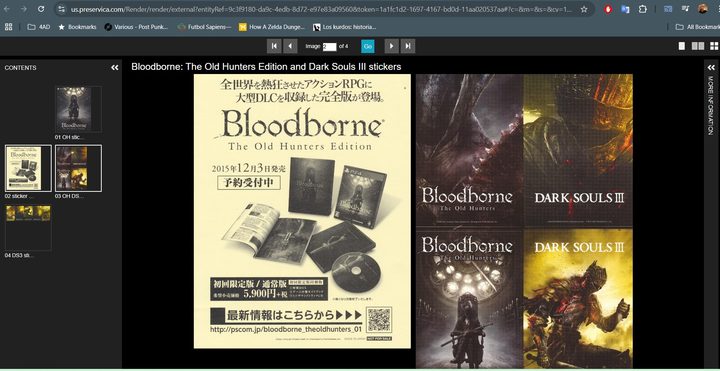This screenshot has width=720, height=371.
Task: Open the Google Translate extension
Action: 625,9
